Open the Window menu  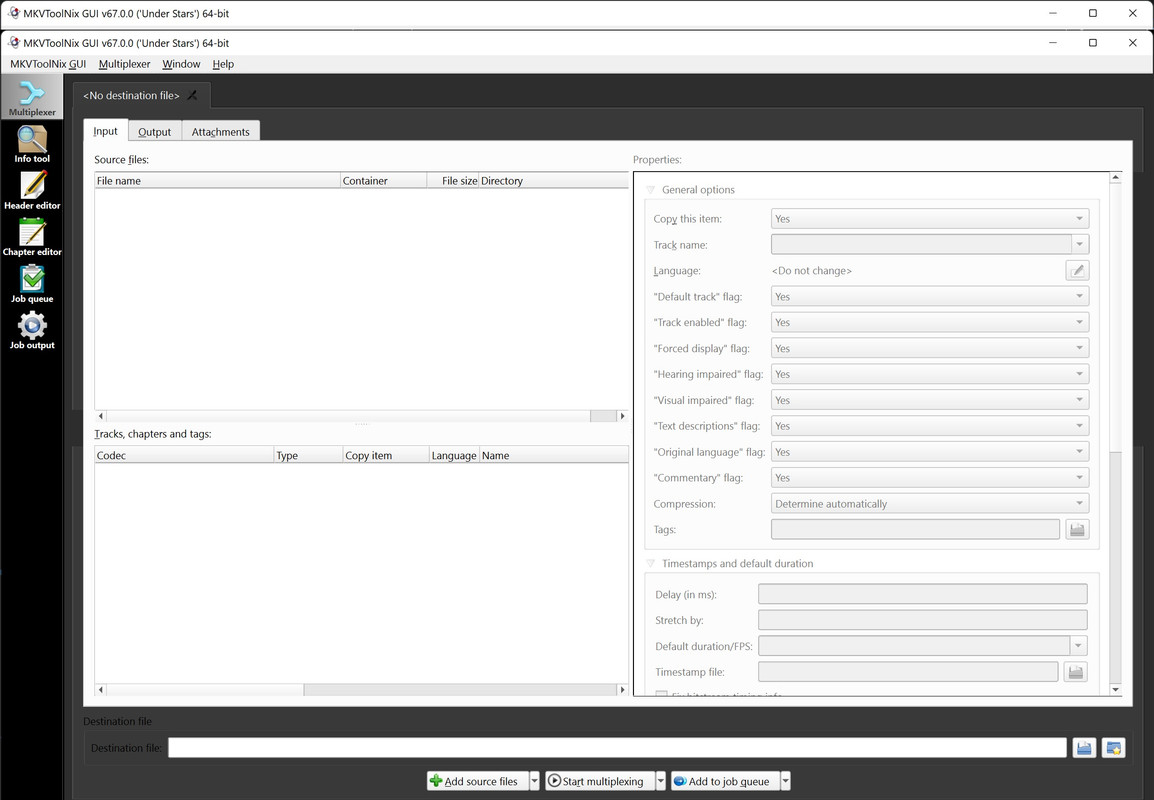pos(181,64)
